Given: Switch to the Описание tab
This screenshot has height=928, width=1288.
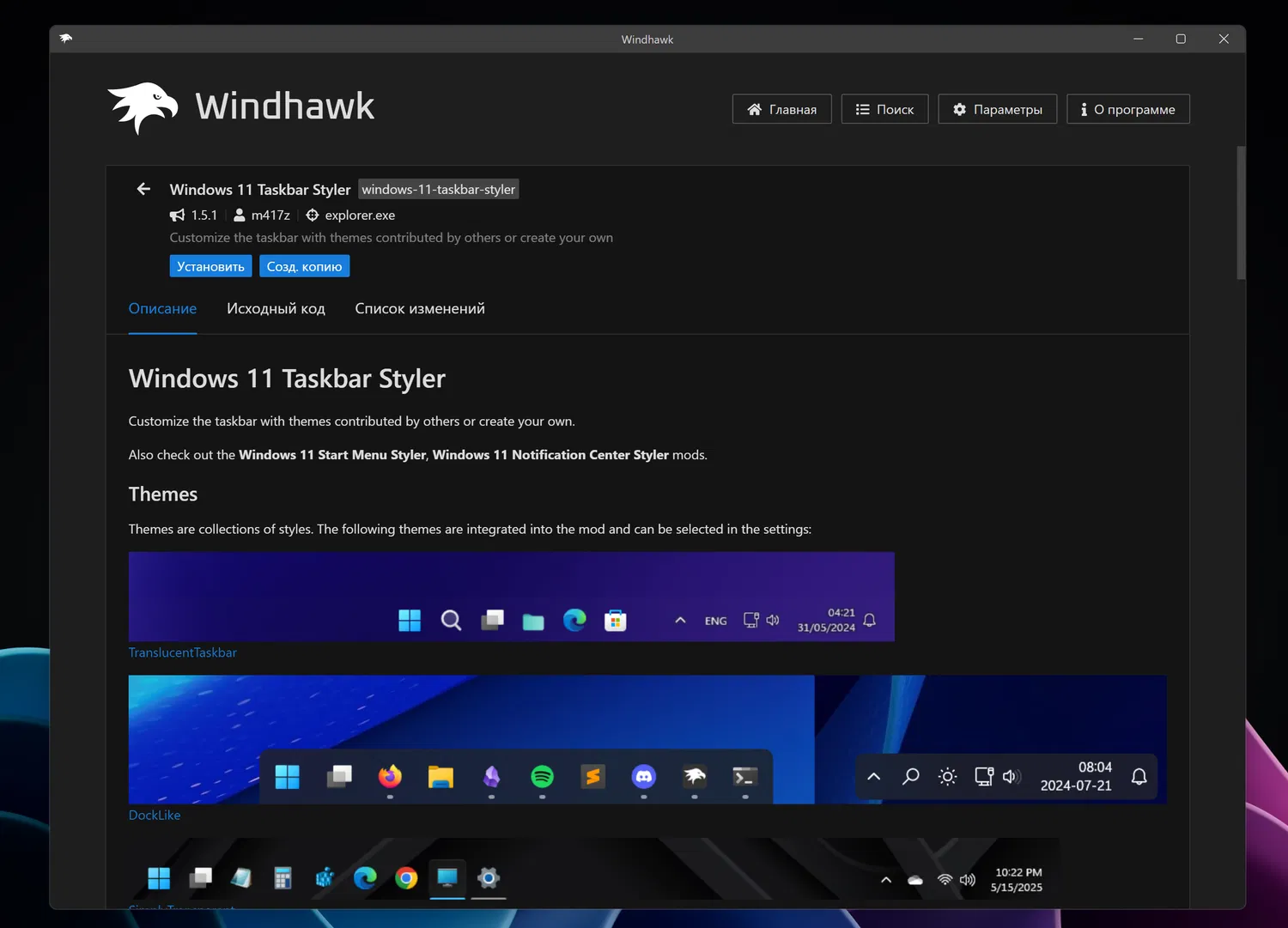Looking at the screenshot, I should click(162, 309).
